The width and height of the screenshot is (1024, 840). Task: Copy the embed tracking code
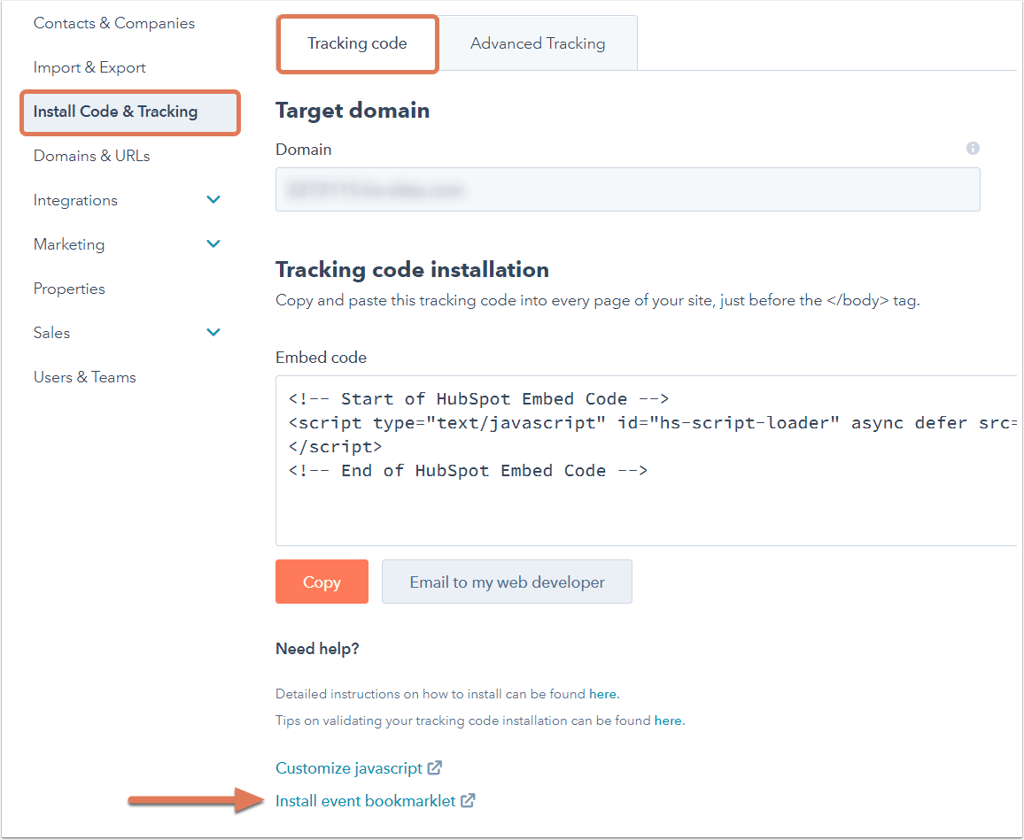coord(322,581)
